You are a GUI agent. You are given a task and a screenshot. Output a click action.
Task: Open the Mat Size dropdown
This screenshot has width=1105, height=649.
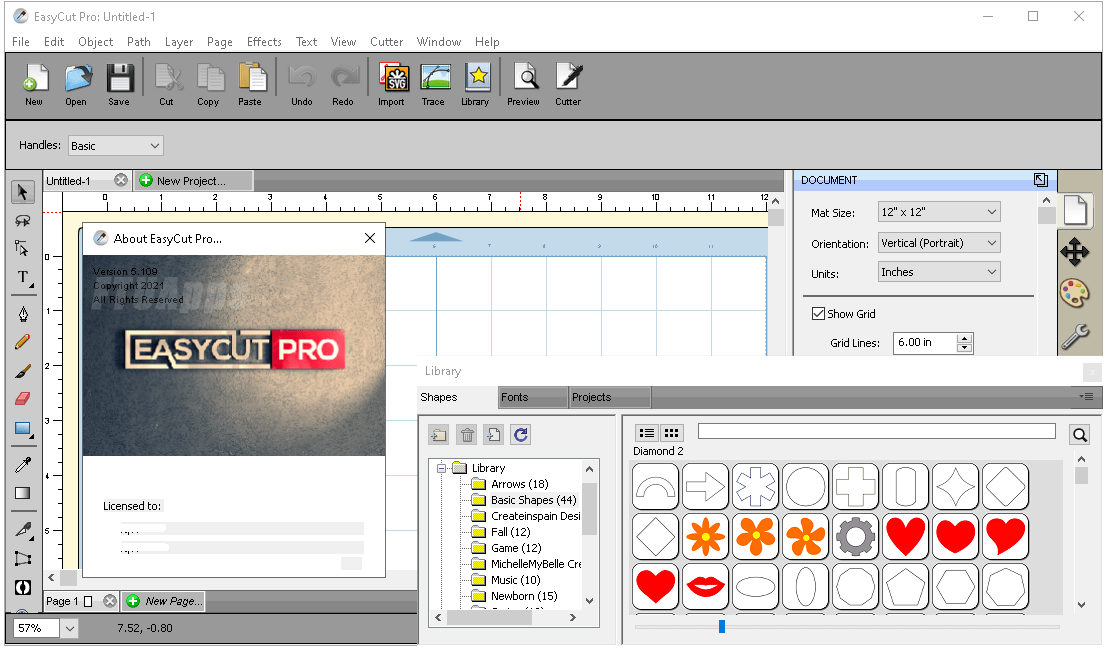click(x=938, y=212)
